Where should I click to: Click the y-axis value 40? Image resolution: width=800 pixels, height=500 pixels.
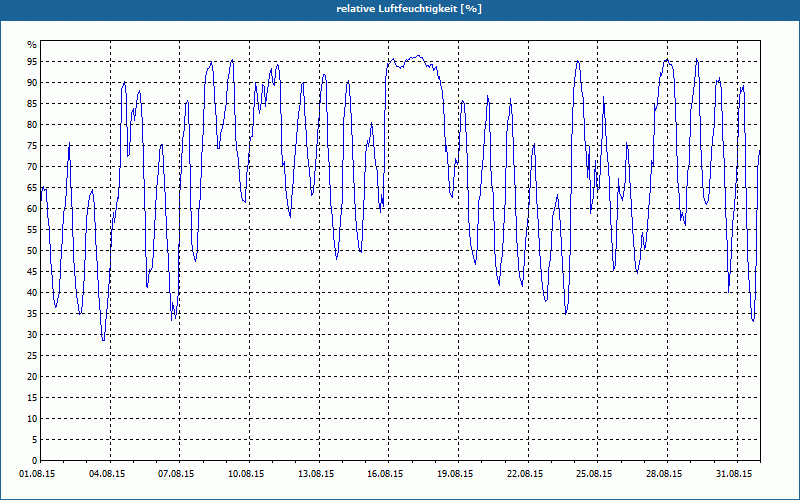32,293
